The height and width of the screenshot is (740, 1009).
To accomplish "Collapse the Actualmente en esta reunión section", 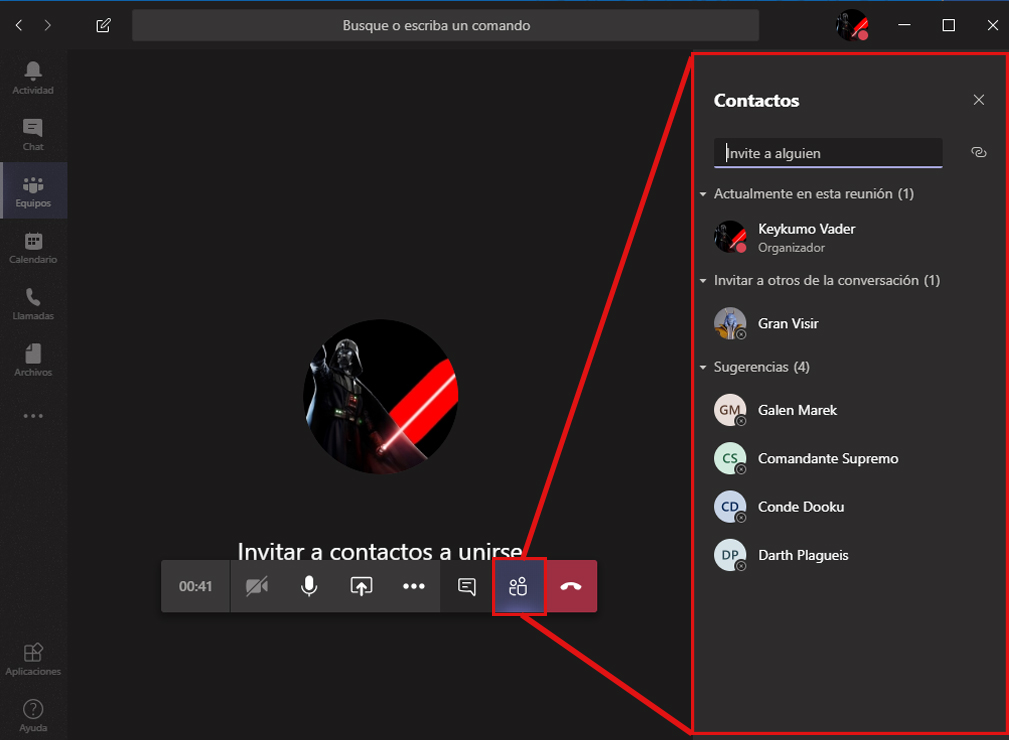I will (x=703, y=193).
